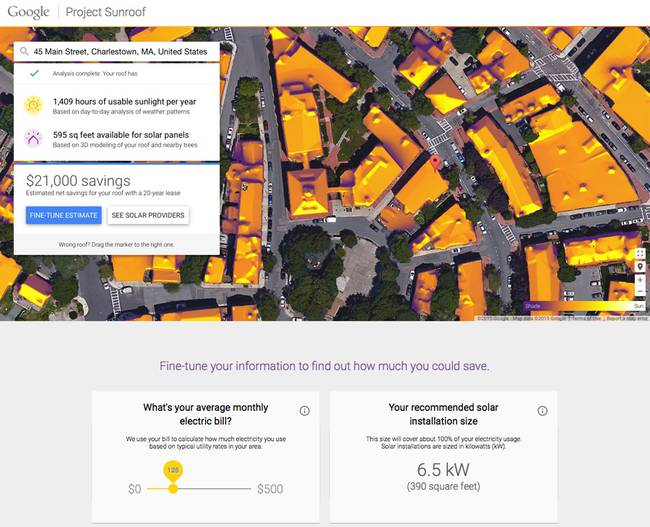Click the purple roof area icon
This screenshot has height=527, width=650.
(x=34, y=138)
